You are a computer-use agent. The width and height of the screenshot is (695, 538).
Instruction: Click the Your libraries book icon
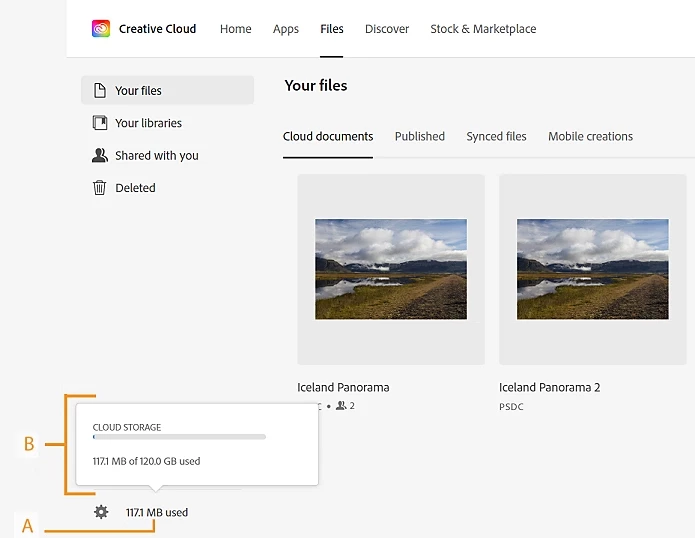point(100,123)
